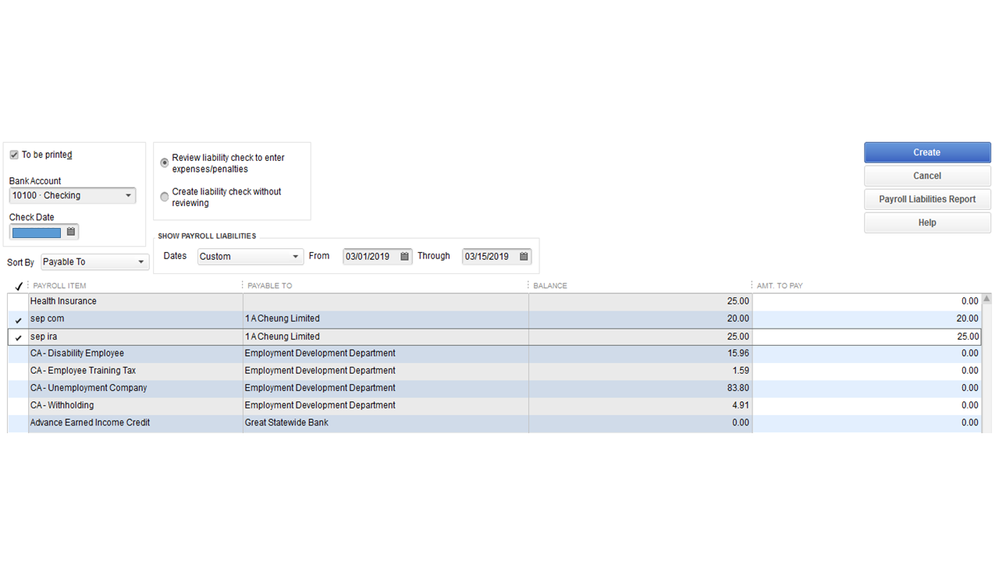Screen dimensions: 999x562
Task: Click the scrollbar up arrow of the liabilities table
Action: coord(987,298)
